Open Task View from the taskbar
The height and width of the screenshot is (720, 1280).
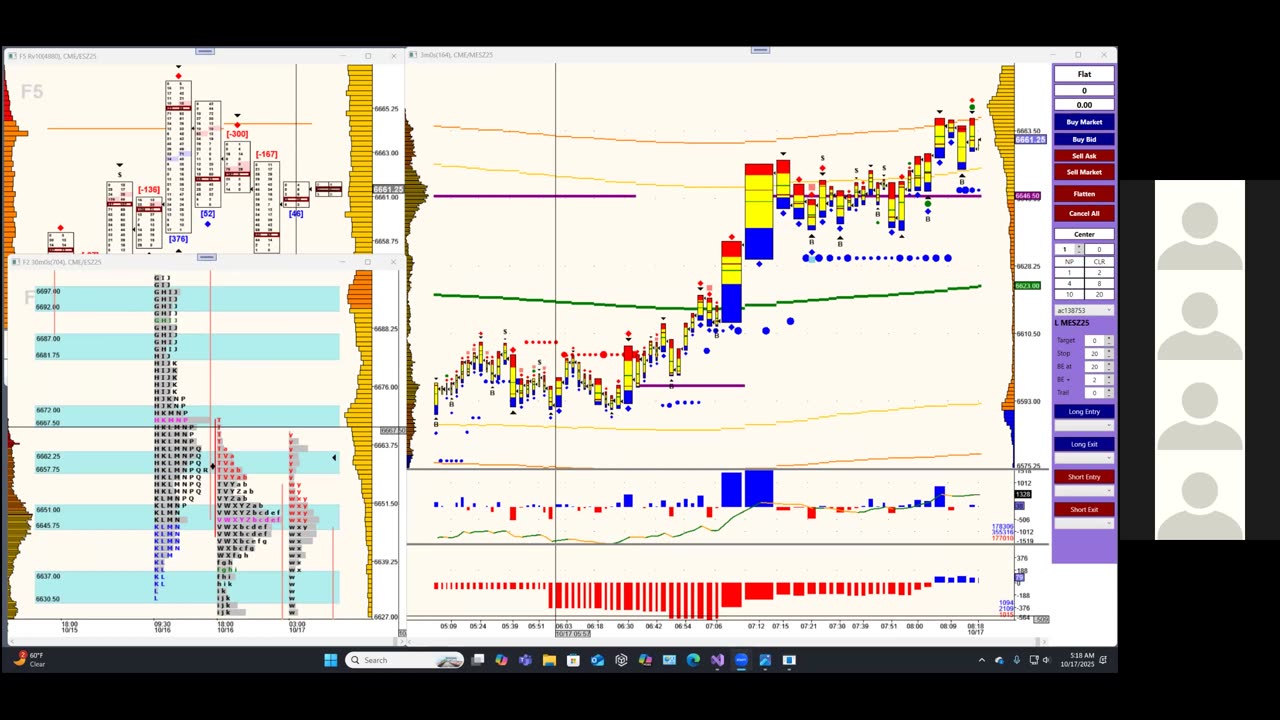click(x=478, y=660)
